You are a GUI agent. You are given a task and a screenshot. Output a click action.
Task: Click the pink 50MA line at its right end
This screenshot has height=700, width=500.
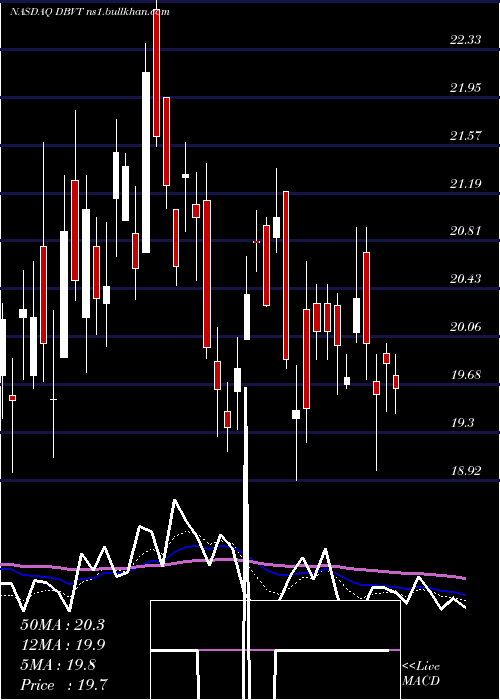(x=463, y=578)
